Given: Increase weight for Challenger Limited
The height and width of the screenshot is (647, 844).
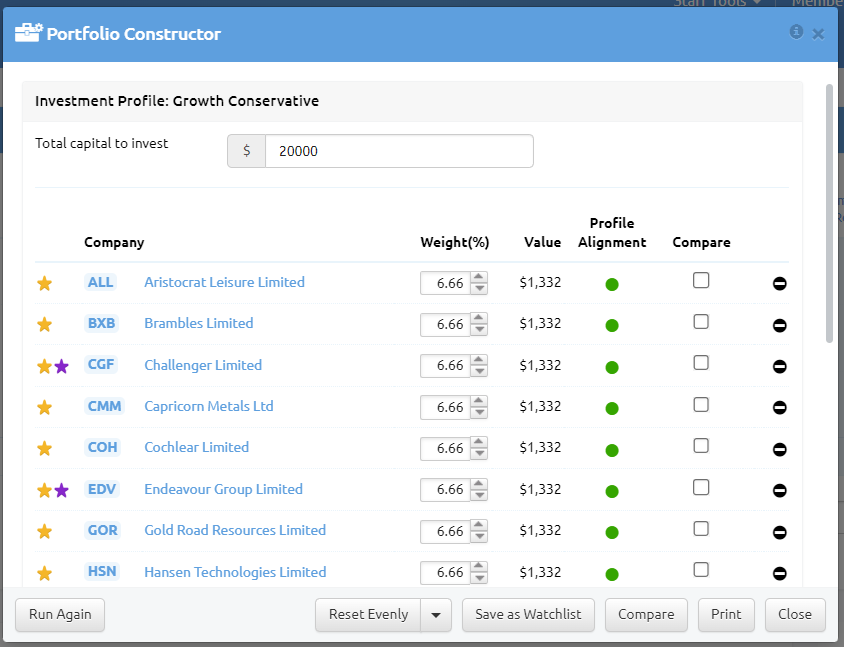Looking at the screenshot, I should click(x=479, y=360).
